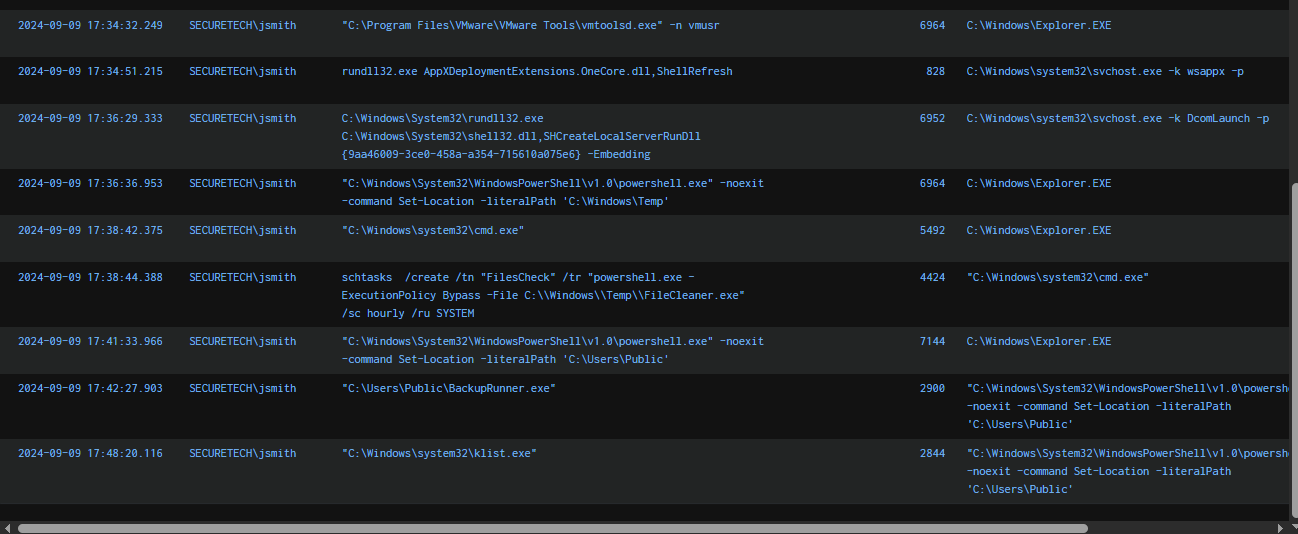
Task: Select the 17:36:36.953 timestamp
Action: point(90,184)
